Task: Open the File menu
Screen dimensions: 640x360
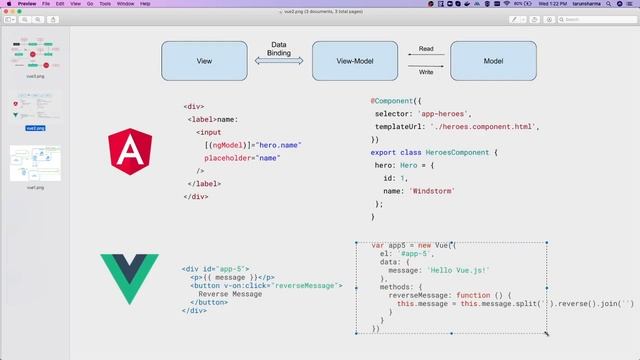Action: (46, 4)
